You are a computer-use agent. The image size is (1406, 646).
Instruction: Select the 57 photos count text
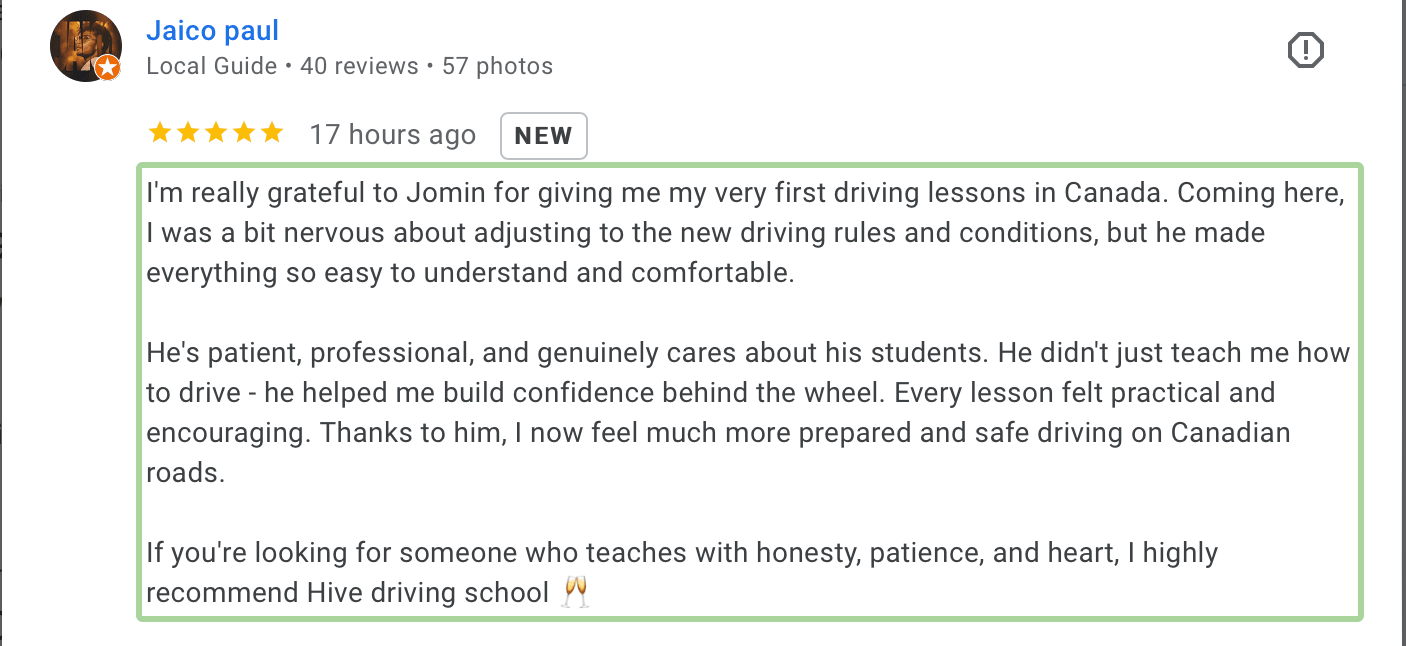click(497, 67)
